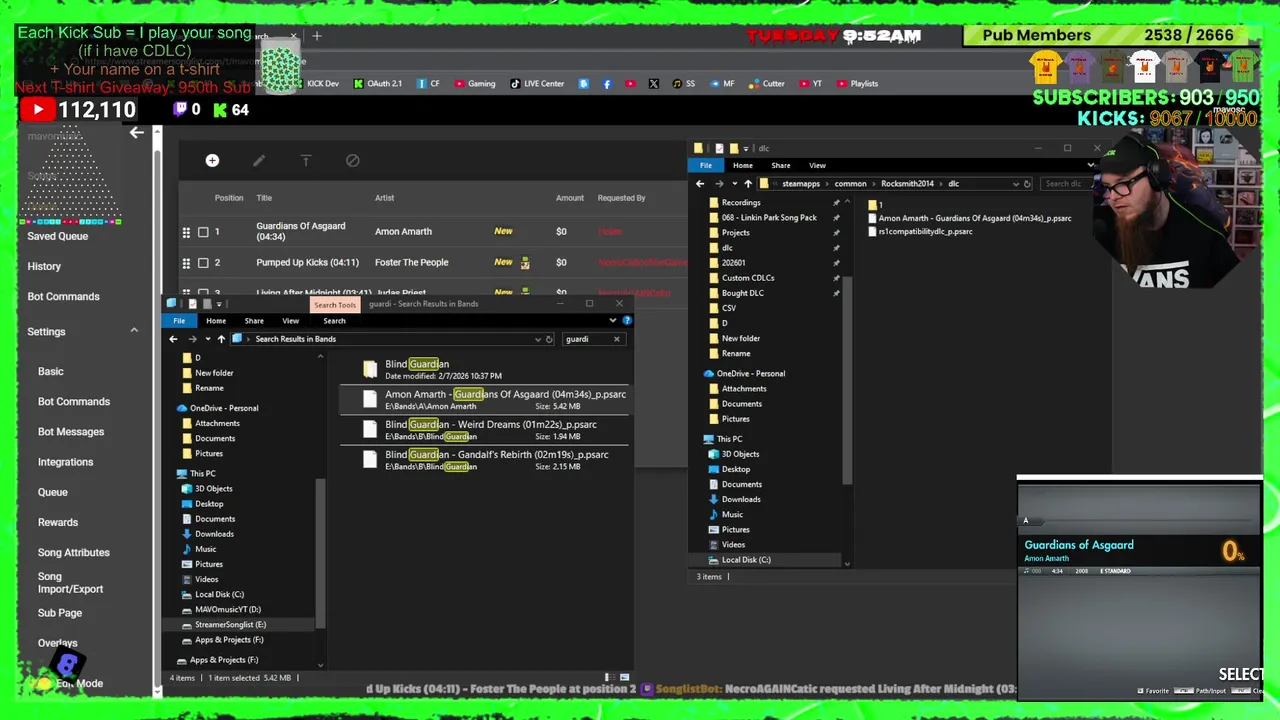Click the add song plus icon
The width and height of the screenshot is (1280, 720).
212,160
